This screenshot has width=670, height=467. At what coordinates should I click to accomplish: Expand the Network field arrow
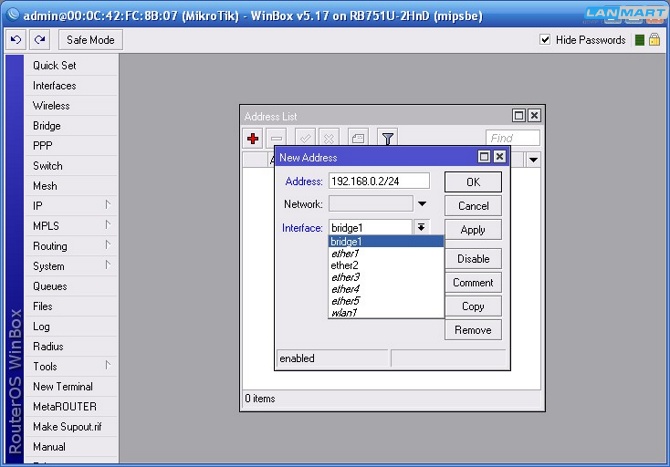422,204
